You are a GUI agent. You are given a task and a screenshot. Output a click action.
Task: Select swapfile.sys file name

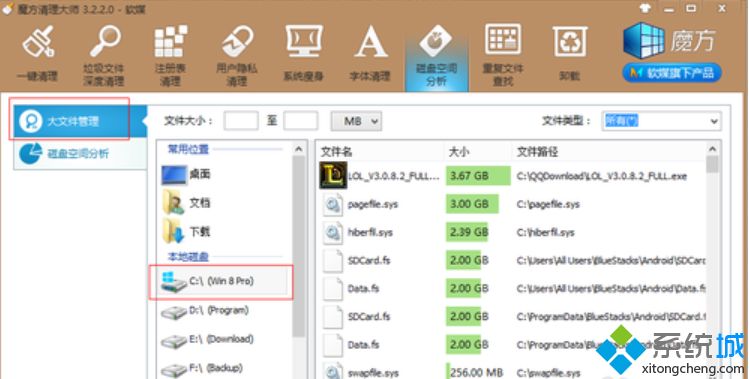[374, 373]
